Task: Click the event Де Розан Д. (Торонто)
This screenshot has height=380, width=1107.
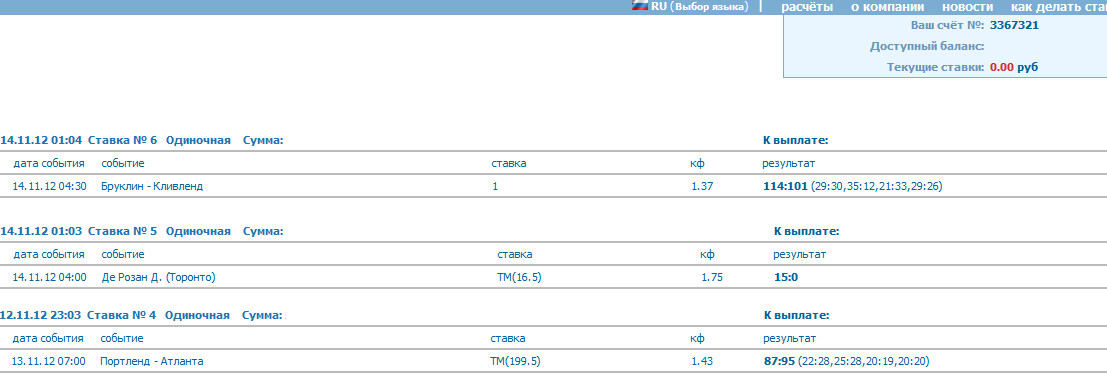Action: click(158, 278)
